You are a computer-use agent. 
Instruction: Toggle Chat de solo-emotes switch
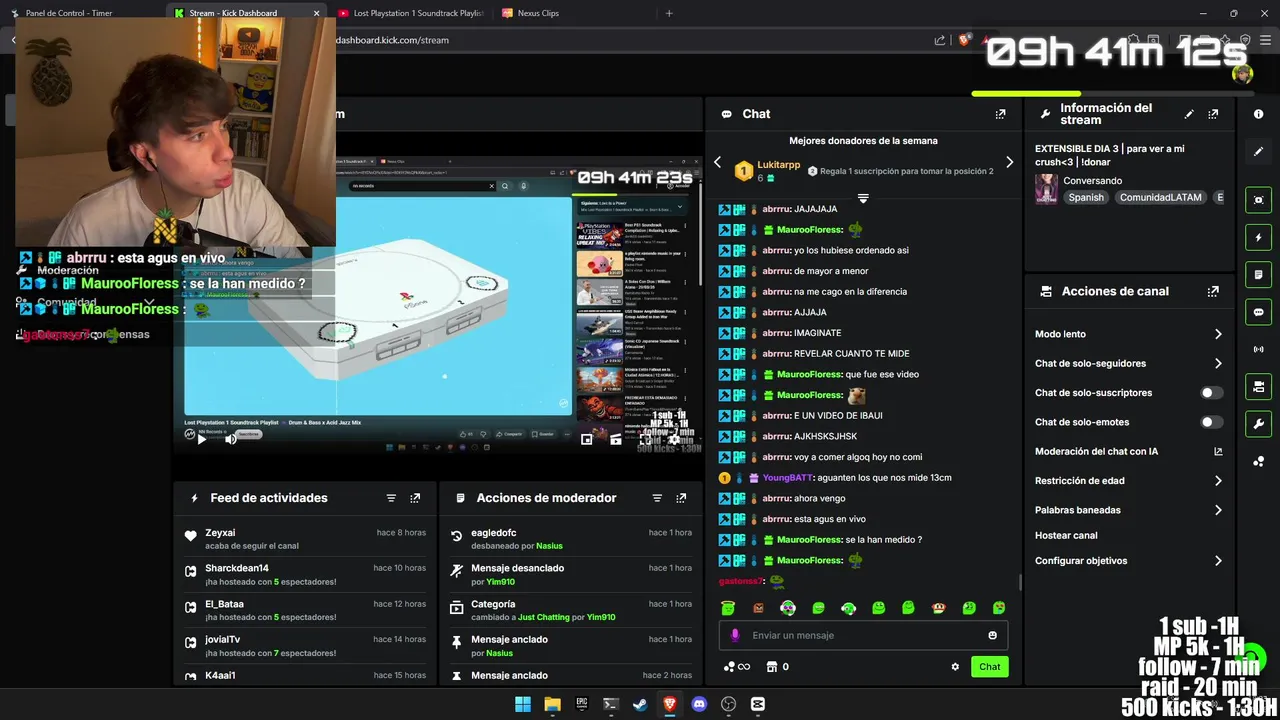pos(1211,422)
